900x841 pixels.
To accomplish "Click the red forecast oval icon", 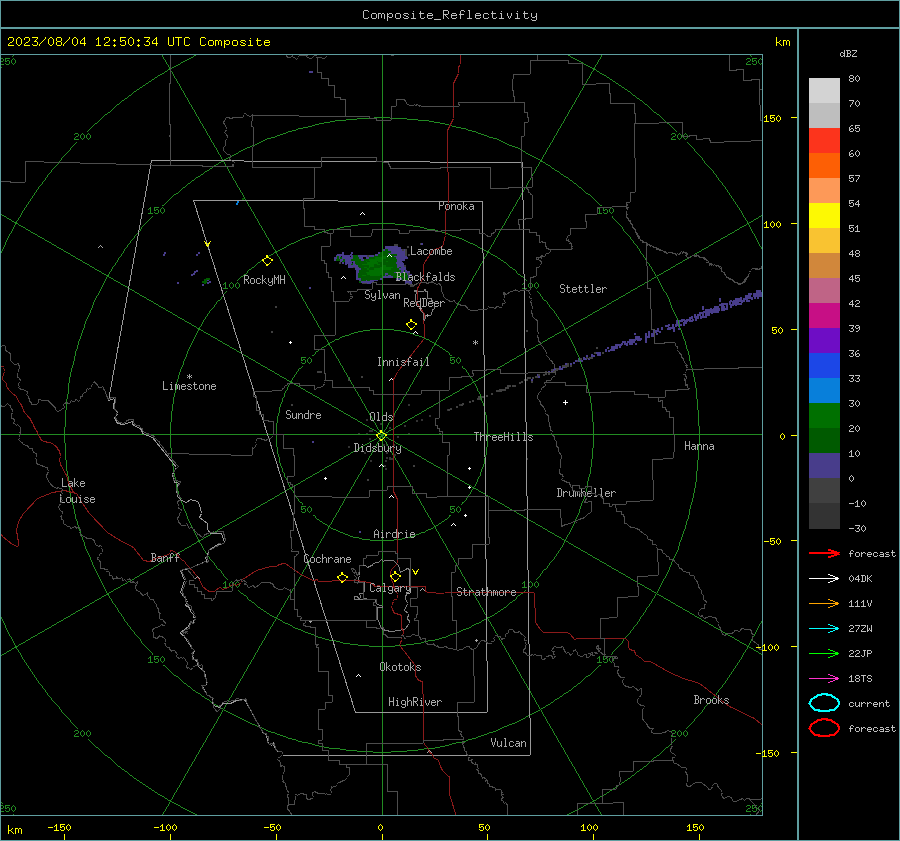I will (x=824, y=728).
